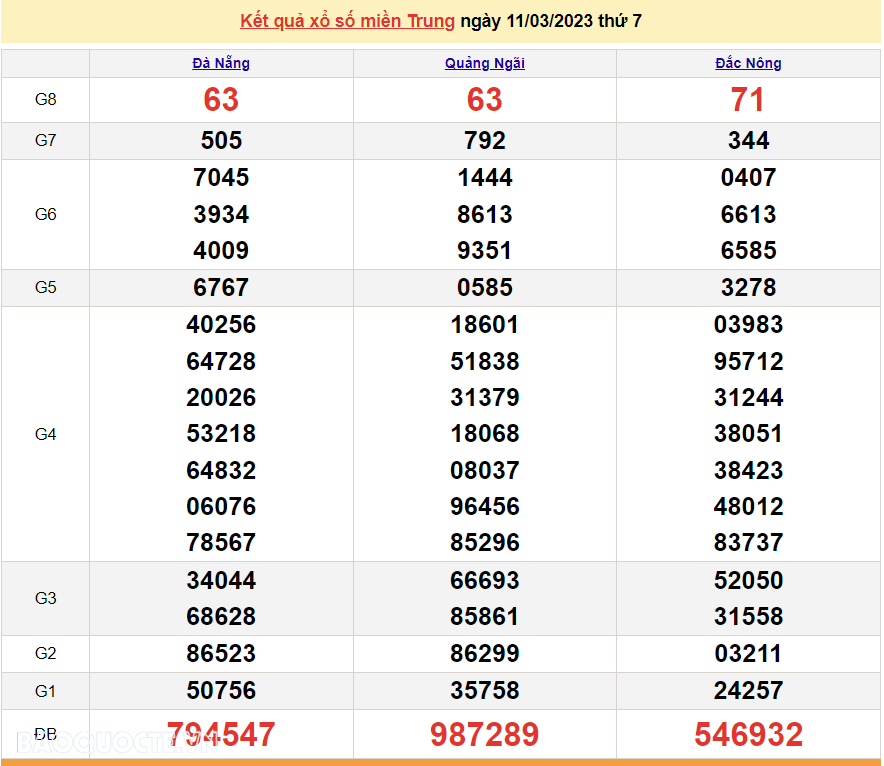Click the G7 row label

46,141
